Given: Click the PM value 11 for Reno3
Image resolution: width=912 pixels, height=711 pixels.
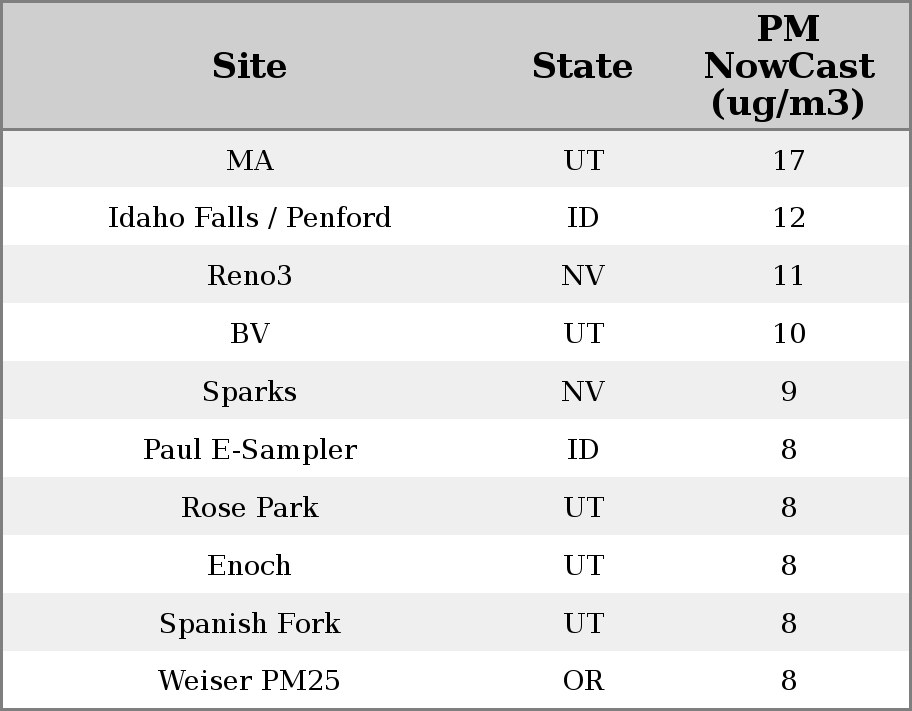Looking at the screenshot, I should coord(788,276).
